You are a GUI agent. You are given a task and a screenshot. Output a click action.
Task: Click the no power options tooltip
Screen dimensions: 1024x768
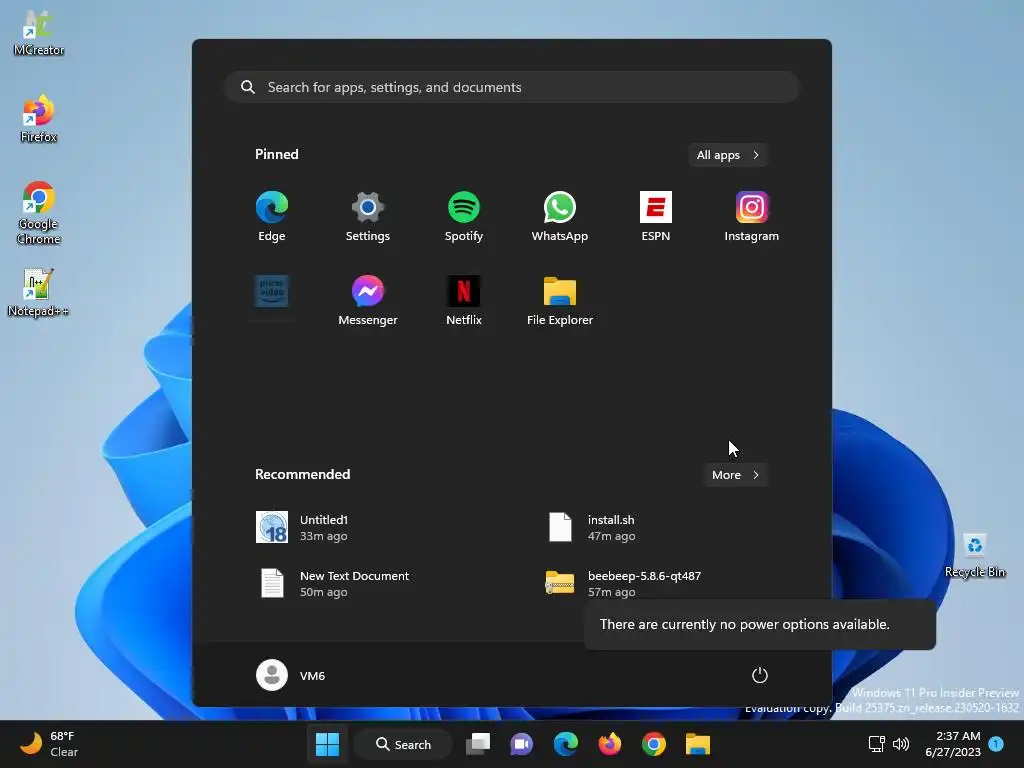760,624
